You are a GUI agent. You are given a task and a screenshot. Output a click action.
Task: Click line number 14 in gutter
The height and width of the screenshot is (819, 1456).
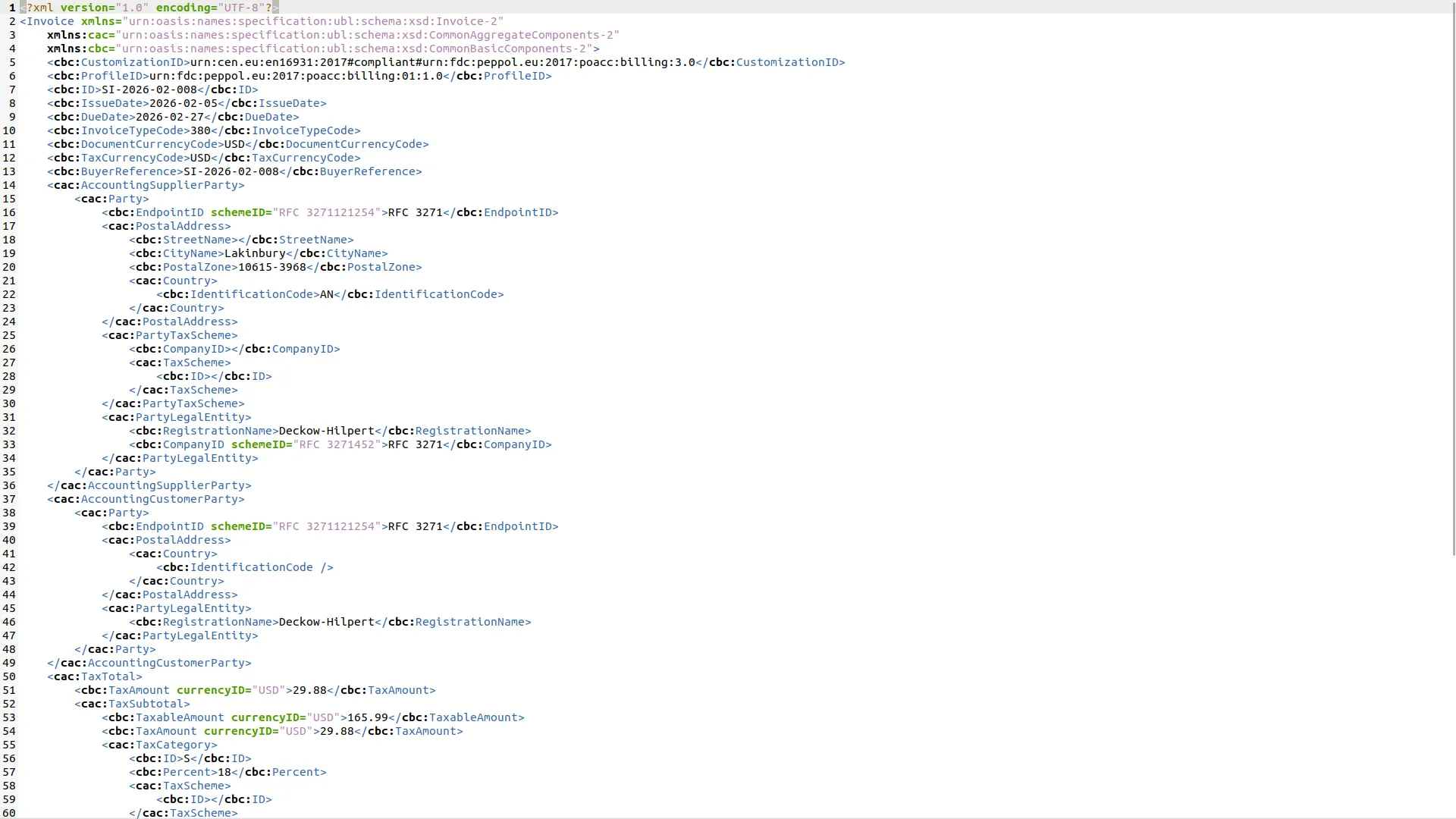(9, 185)
